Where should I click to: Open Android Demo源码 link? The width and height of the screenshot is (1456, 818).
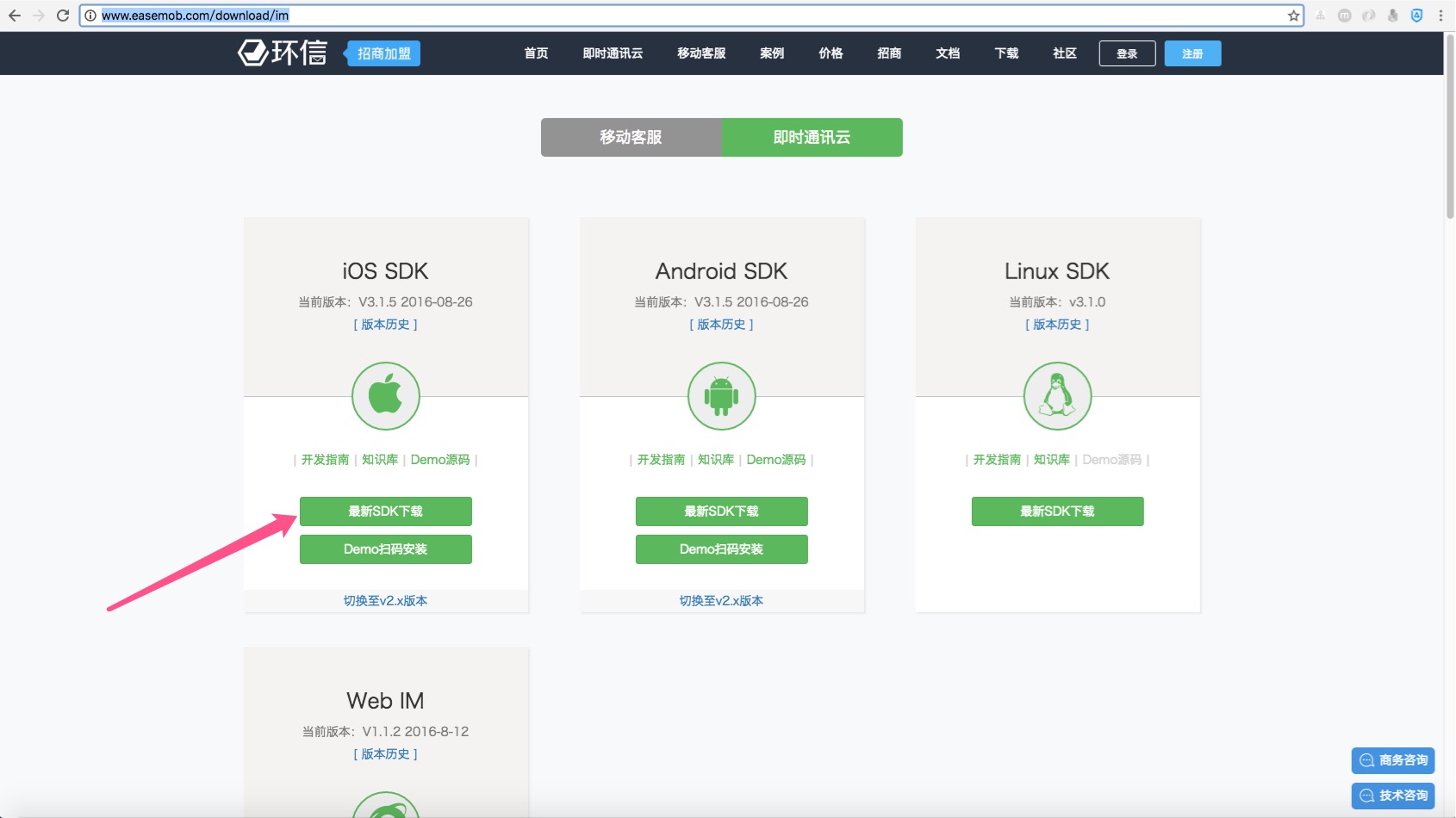[776, 460]
